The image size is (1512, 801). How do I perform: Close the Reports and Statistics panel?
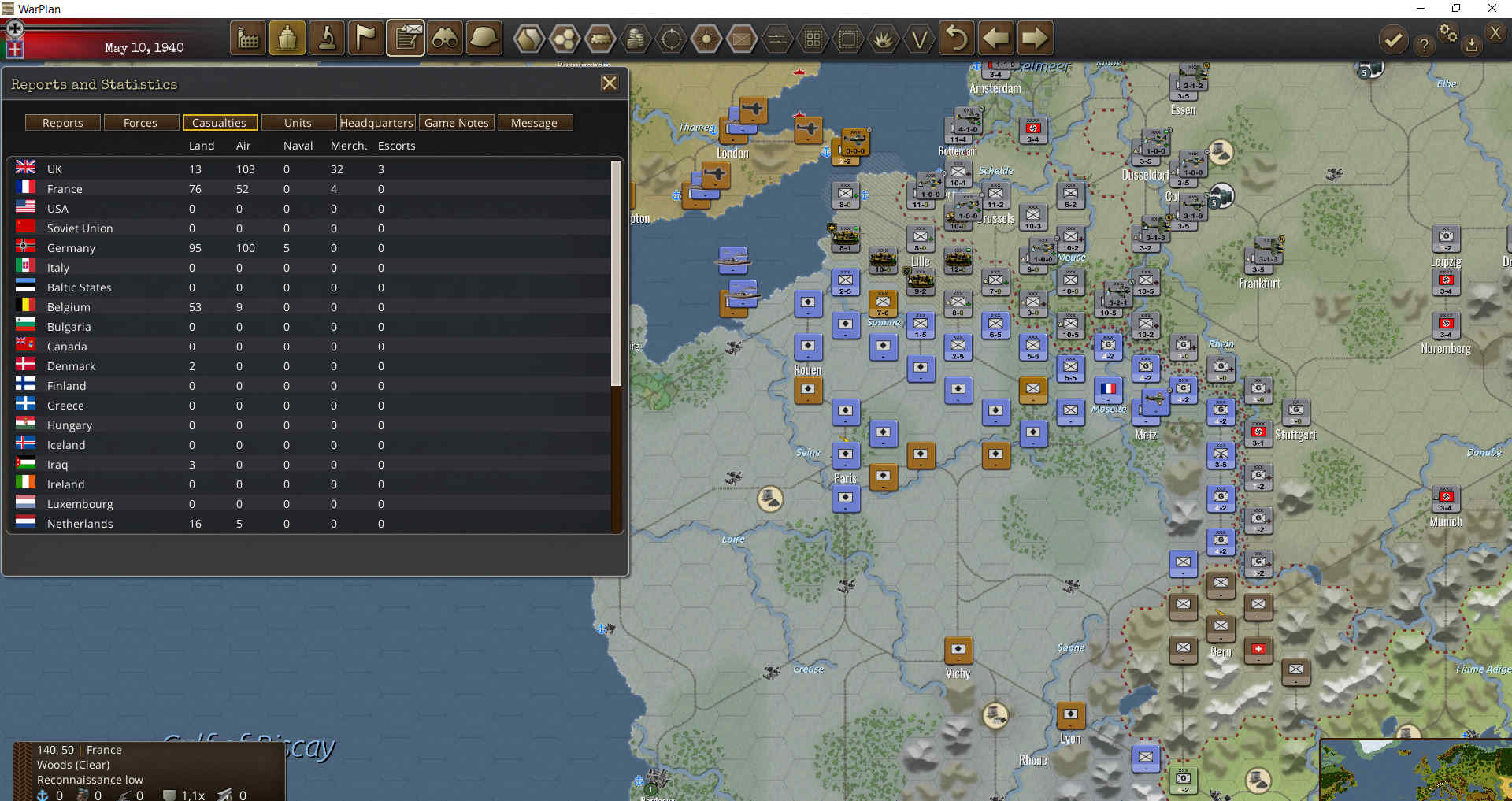tap(610, 83)
